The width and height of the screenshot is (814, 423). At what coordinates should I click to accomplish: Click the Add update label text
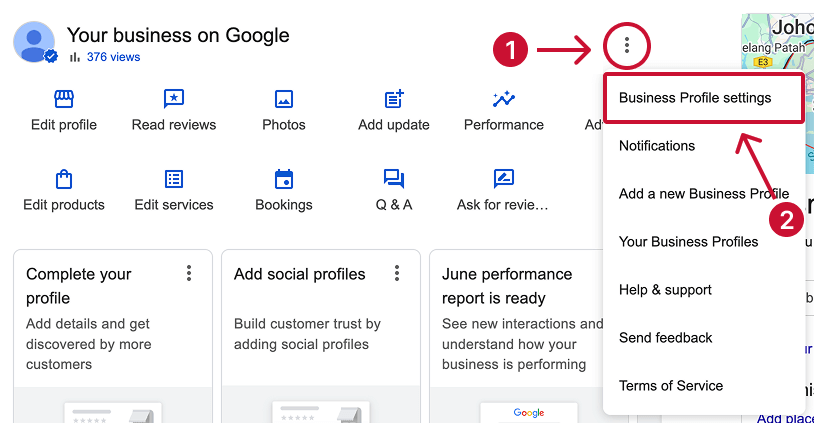coord(394,125)
